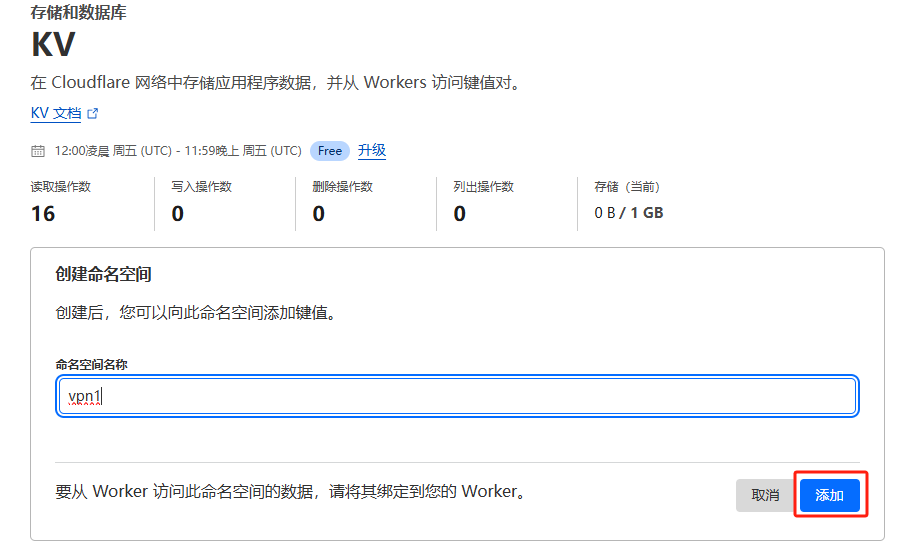Select the 列出操作数 label
The image size is (907, 548).
484,187
